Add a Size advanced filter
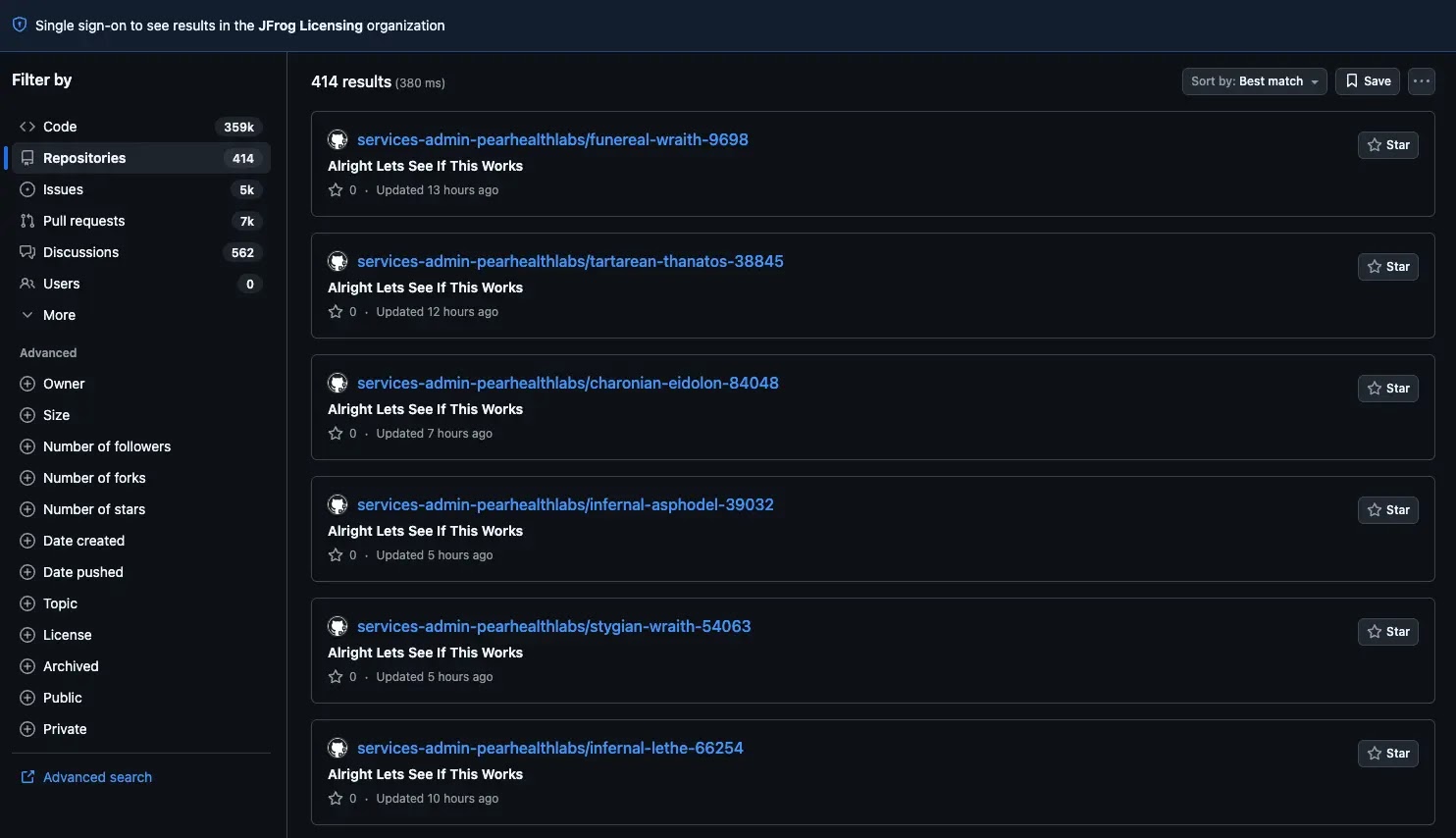1456x838 pixels. coord(140,415)
